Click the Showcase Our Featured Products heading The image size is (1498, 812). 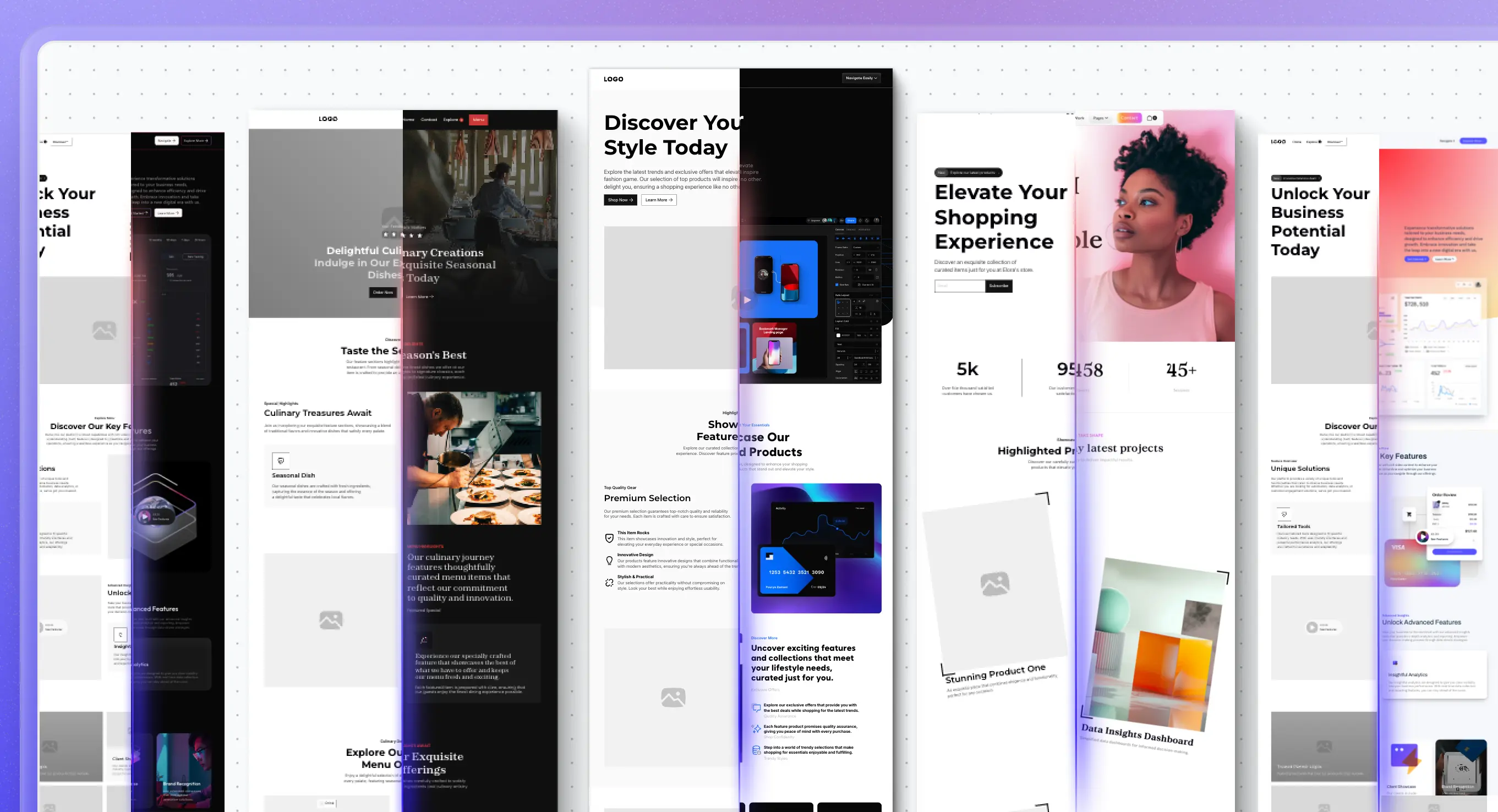[x=749, y=438]
